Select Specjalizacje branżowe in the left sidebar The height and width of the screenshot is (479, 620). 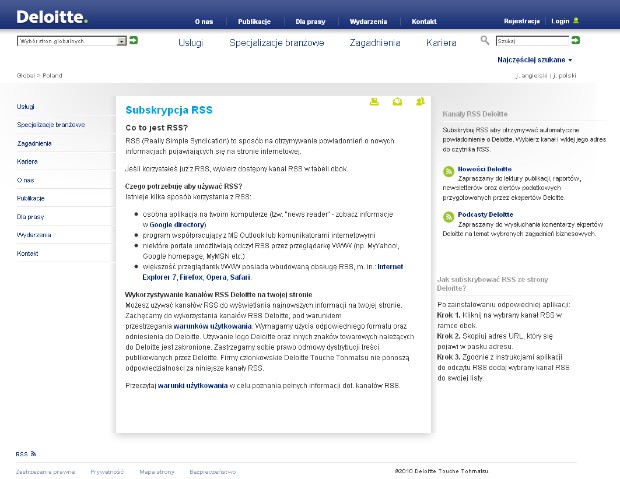[51, 125]
